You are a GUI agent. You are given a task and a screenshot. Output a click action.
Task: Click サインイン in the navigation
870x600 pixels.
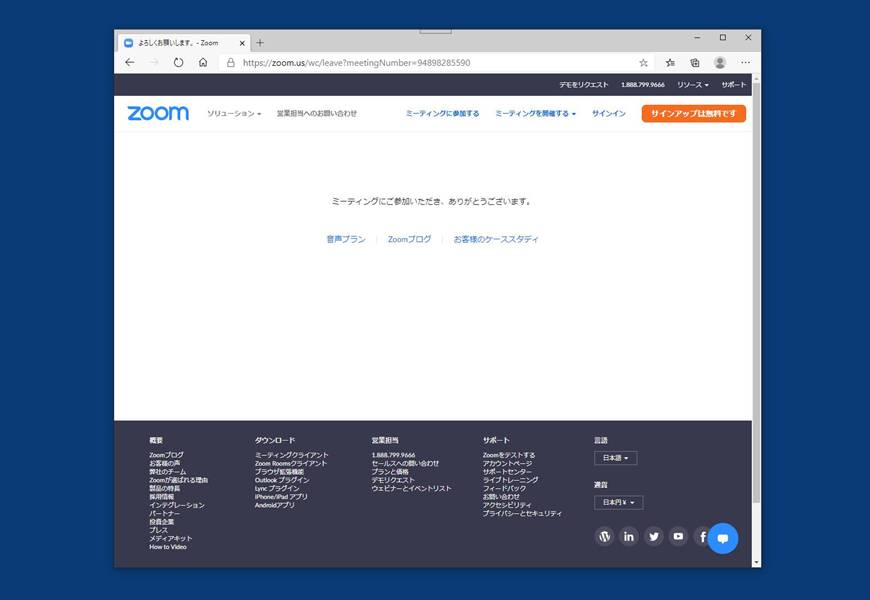609,113
